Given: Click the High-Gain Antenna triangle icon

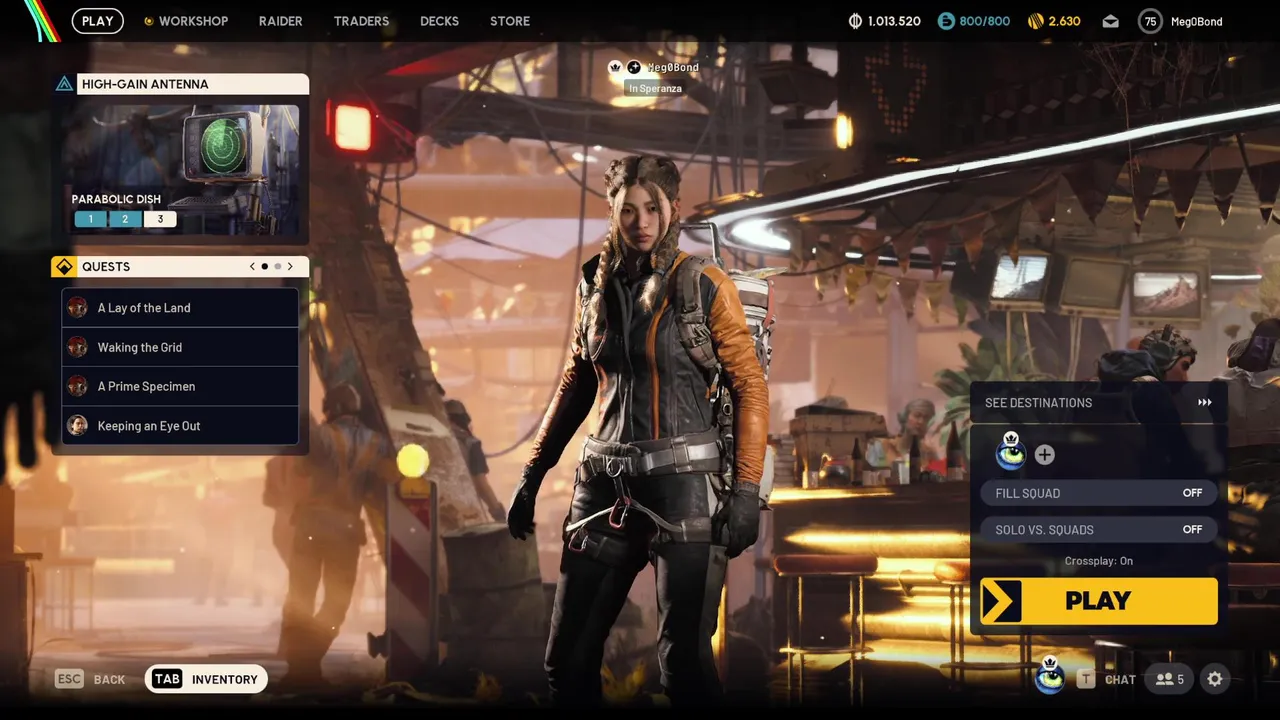Looking at the screenshot, I should 64,84.
